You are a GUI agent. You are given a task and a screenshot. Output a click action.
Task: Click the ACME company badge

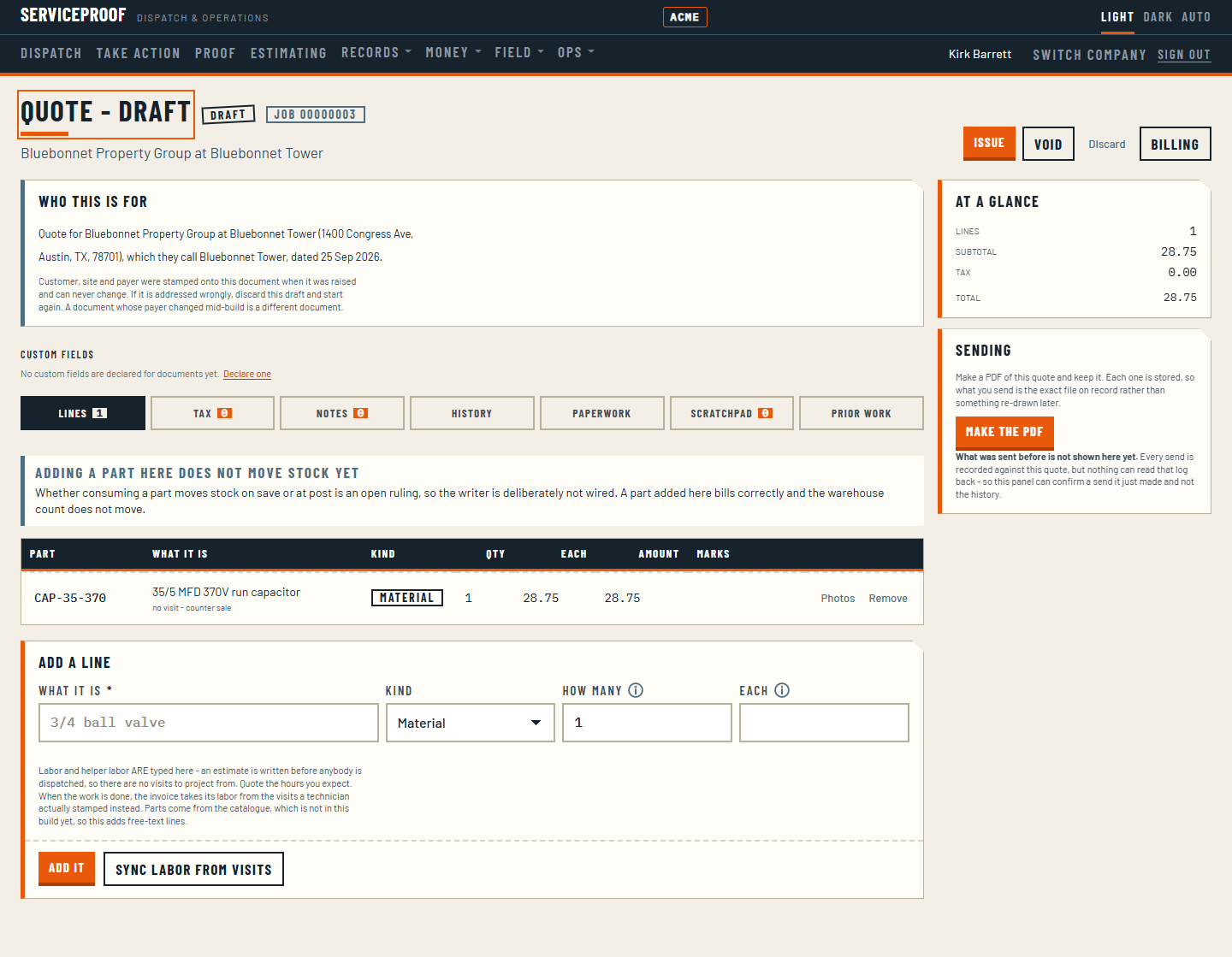point(684,17)
